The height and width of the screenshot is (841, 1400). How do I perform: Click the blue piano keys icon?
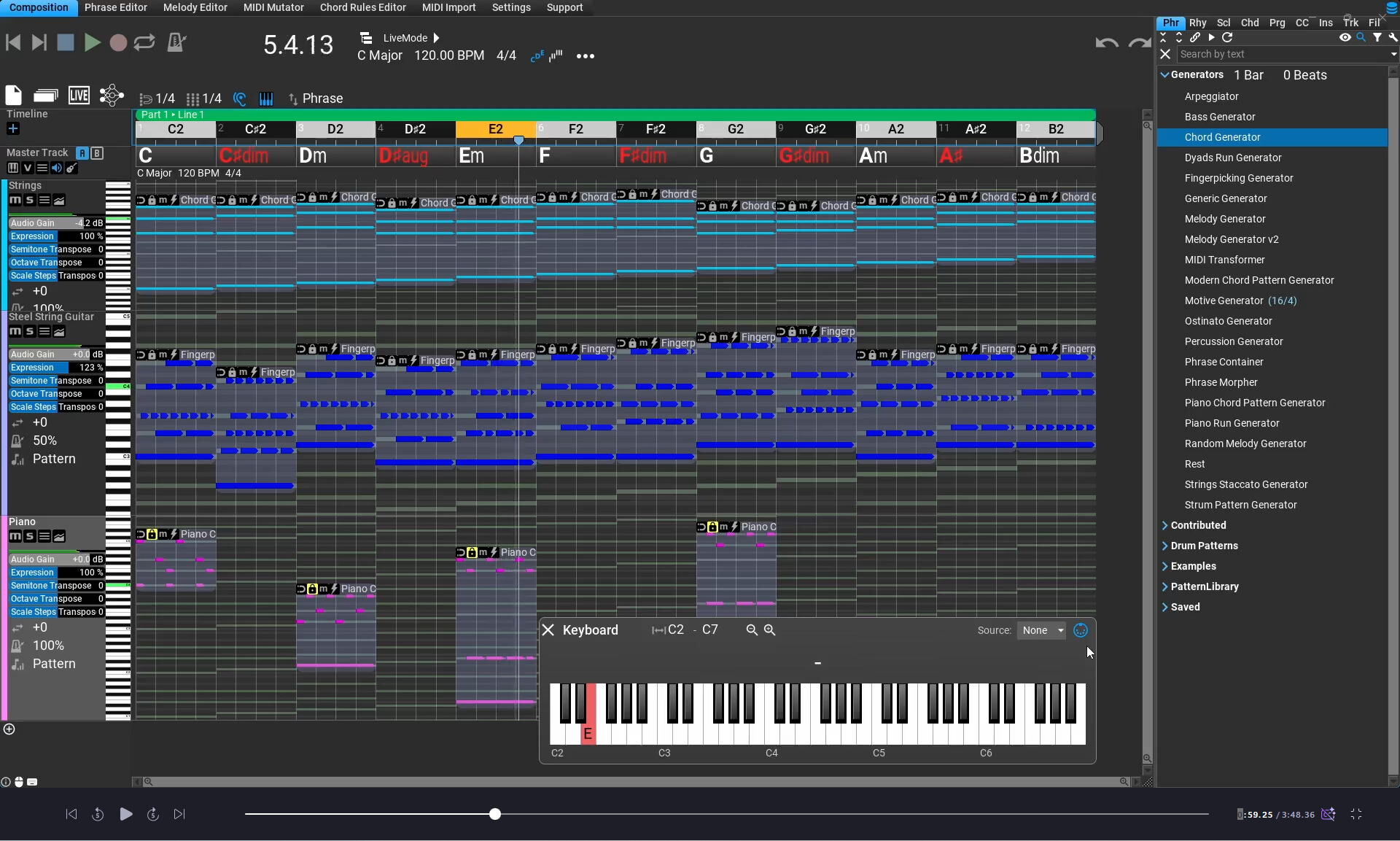(x=266, y=98)
